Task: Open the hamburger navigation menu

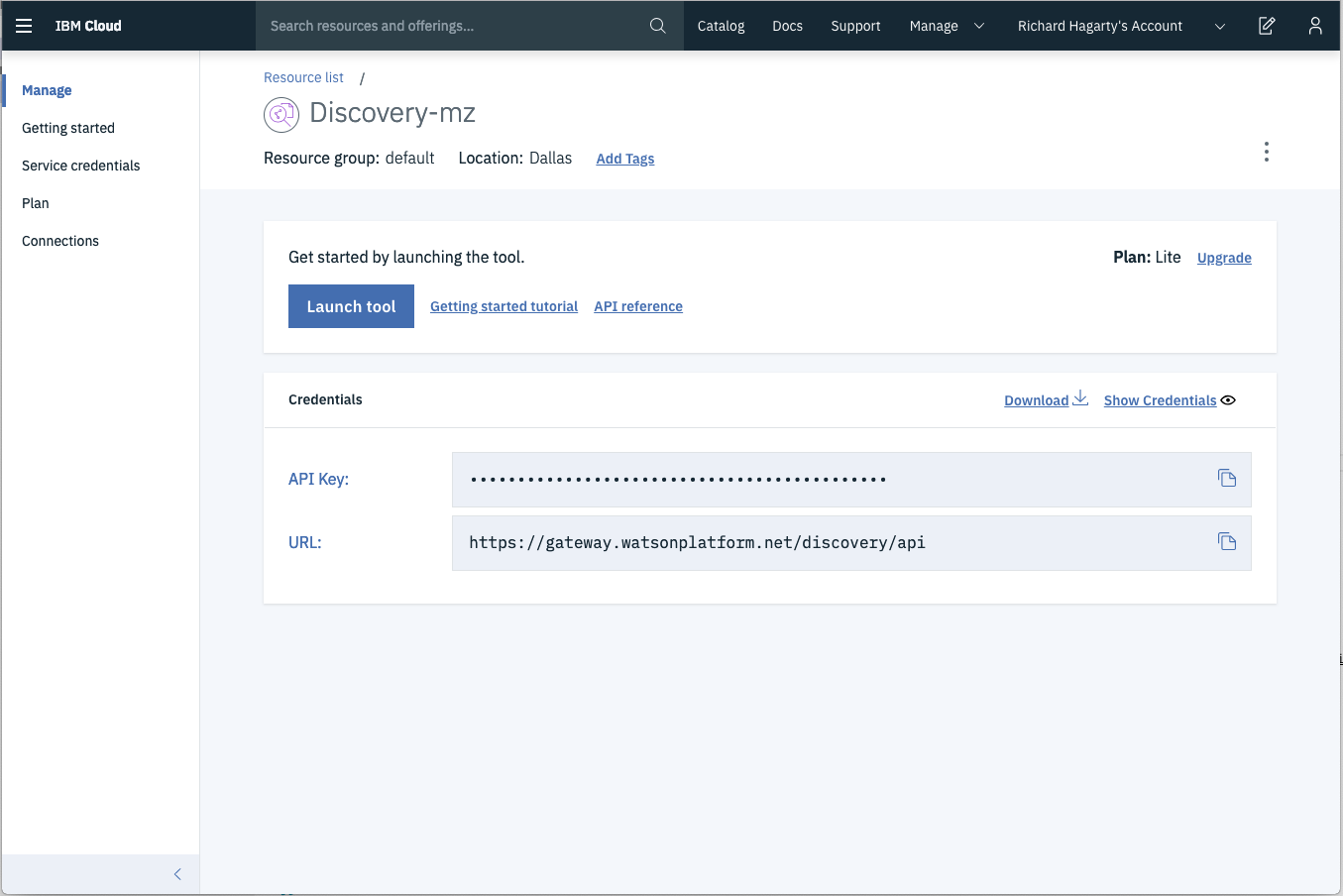Action: point(24,26)
